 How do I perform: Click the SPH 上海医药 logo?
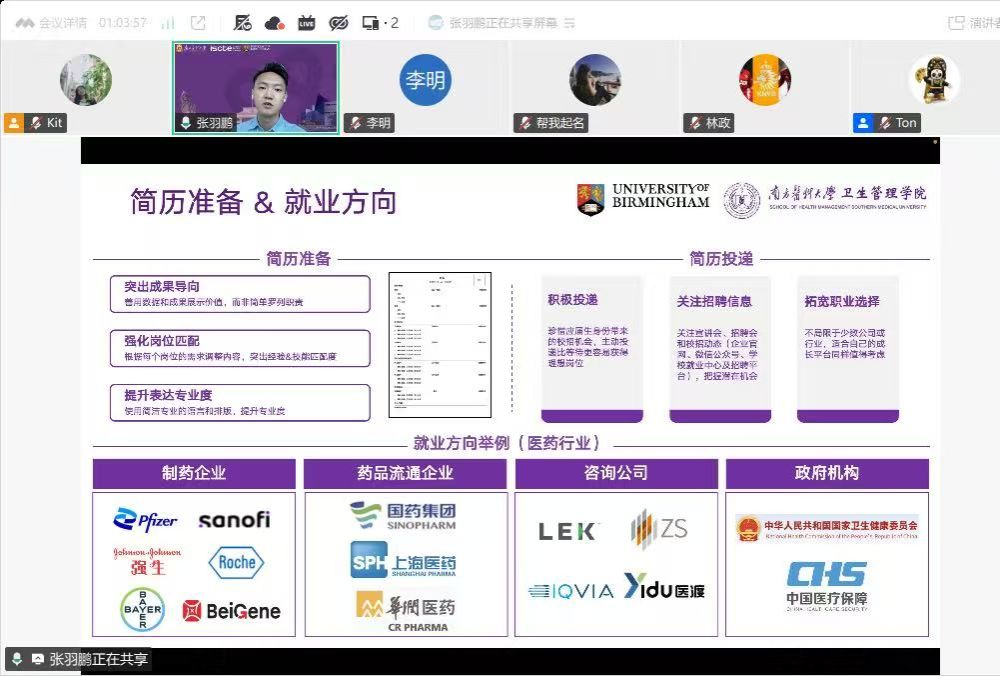pos(403,560)
